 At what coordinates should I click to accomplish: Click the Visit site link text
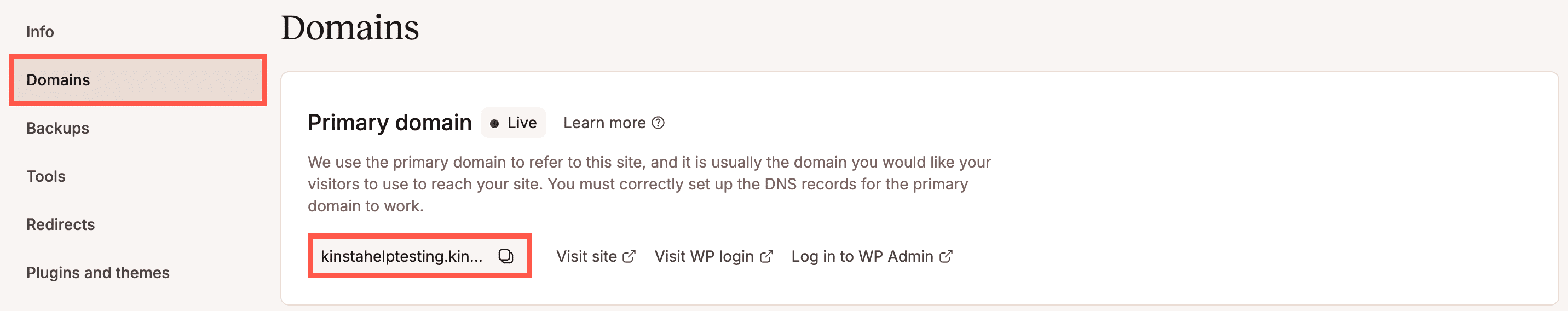pyautogui.click(x=586, y=256)
